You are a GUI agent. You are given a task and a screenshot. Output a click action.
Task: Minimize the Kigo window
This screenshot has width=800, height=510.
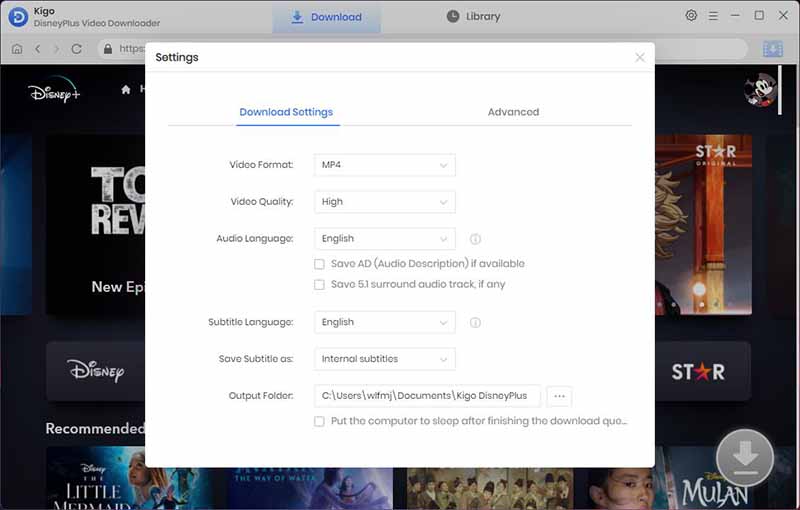(735, 16)
